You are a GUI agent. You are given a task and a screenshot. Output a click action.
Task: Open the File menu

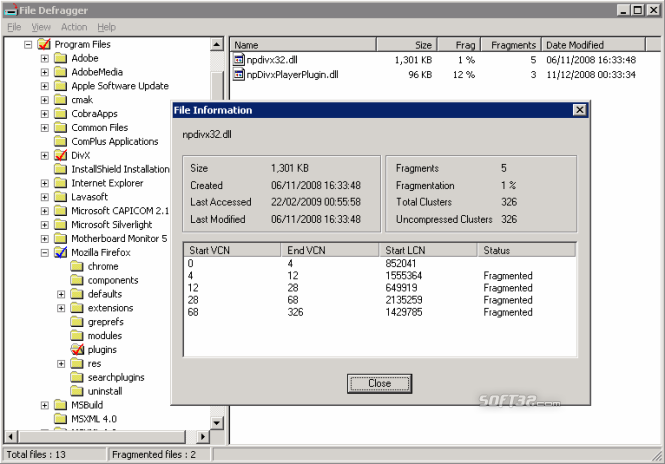[x=14, y=27]
